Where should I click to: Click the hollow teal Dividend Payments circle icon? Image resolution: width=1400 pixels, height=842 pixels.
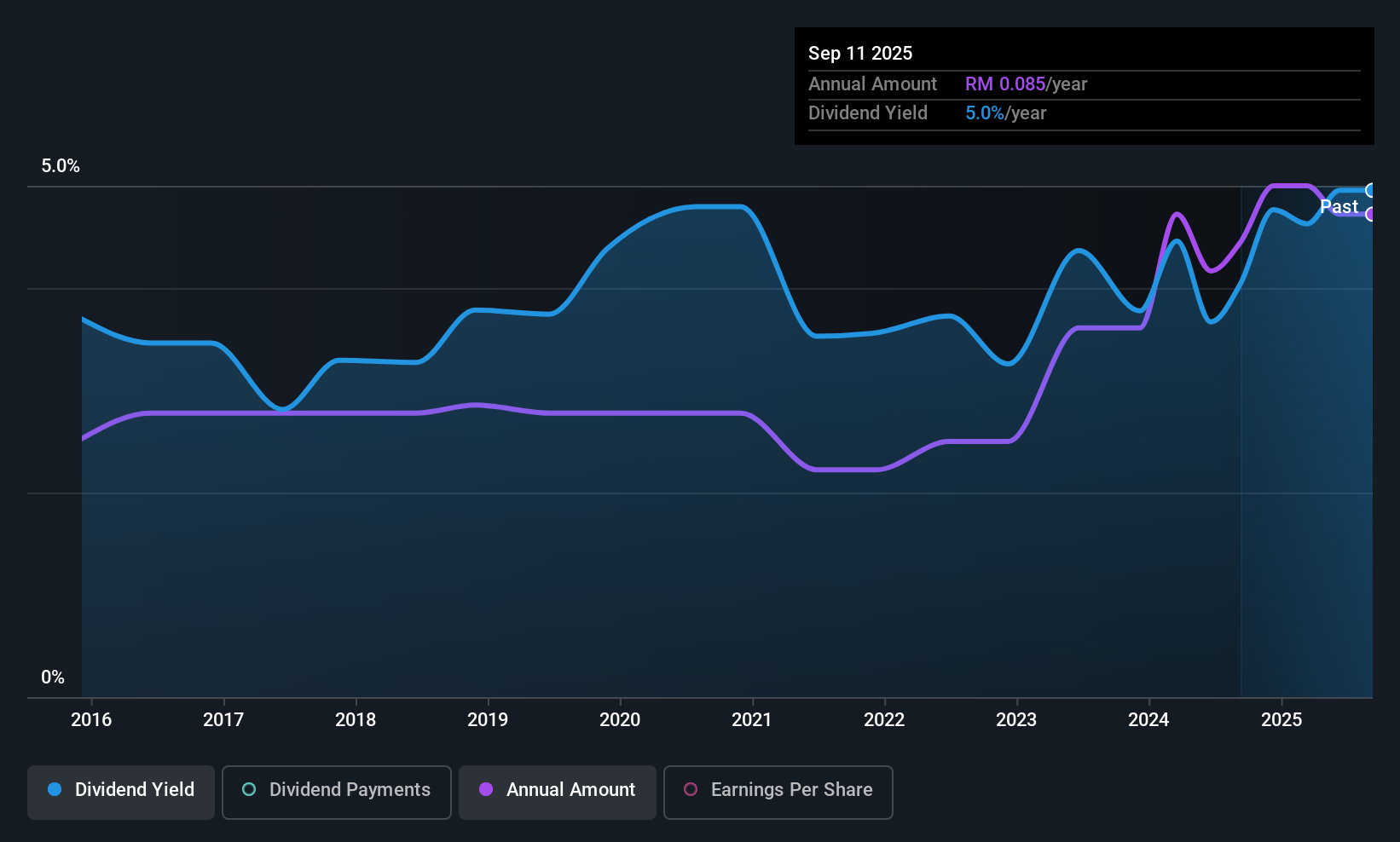248,790
